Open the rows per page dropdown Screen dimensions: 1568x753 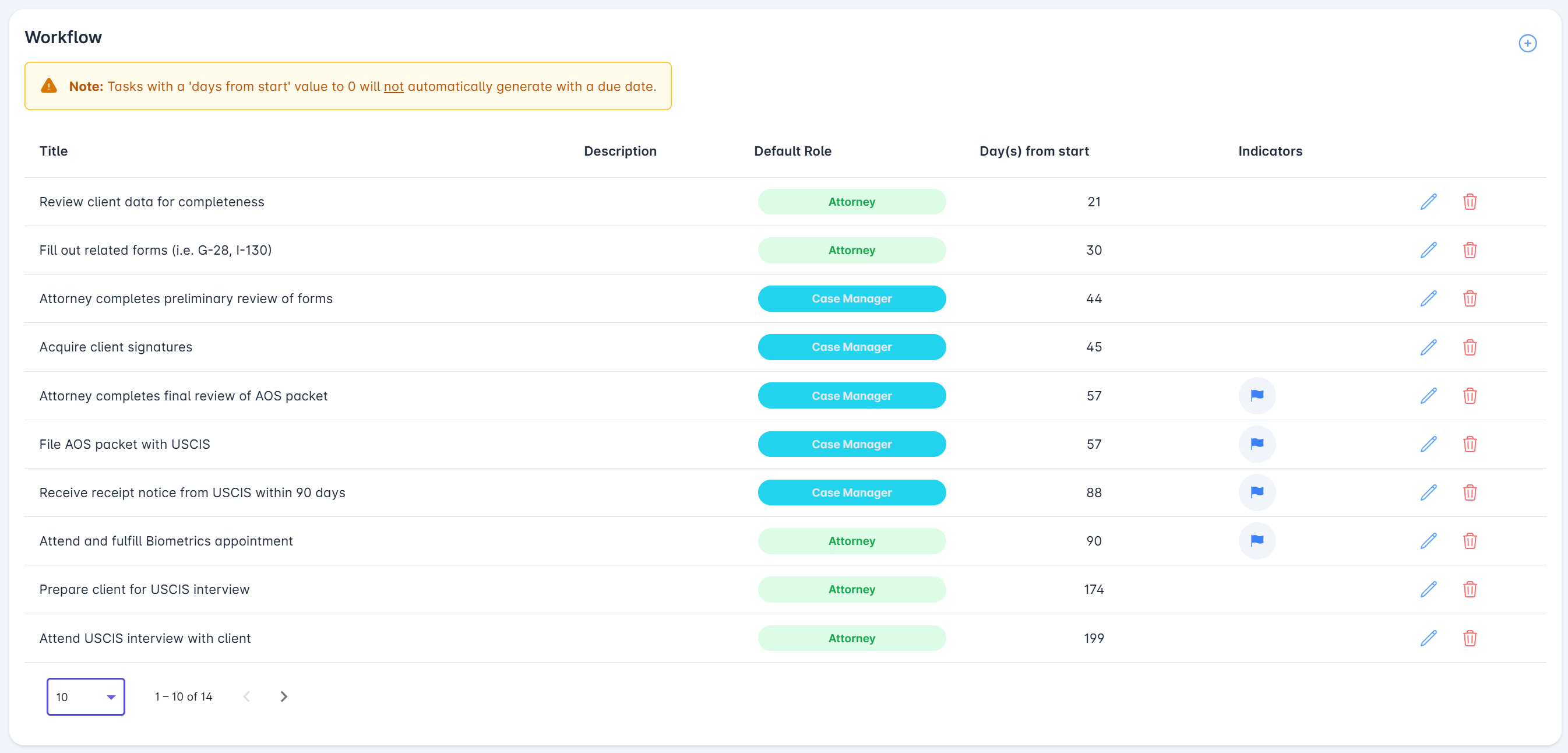[x=86, y=696]
